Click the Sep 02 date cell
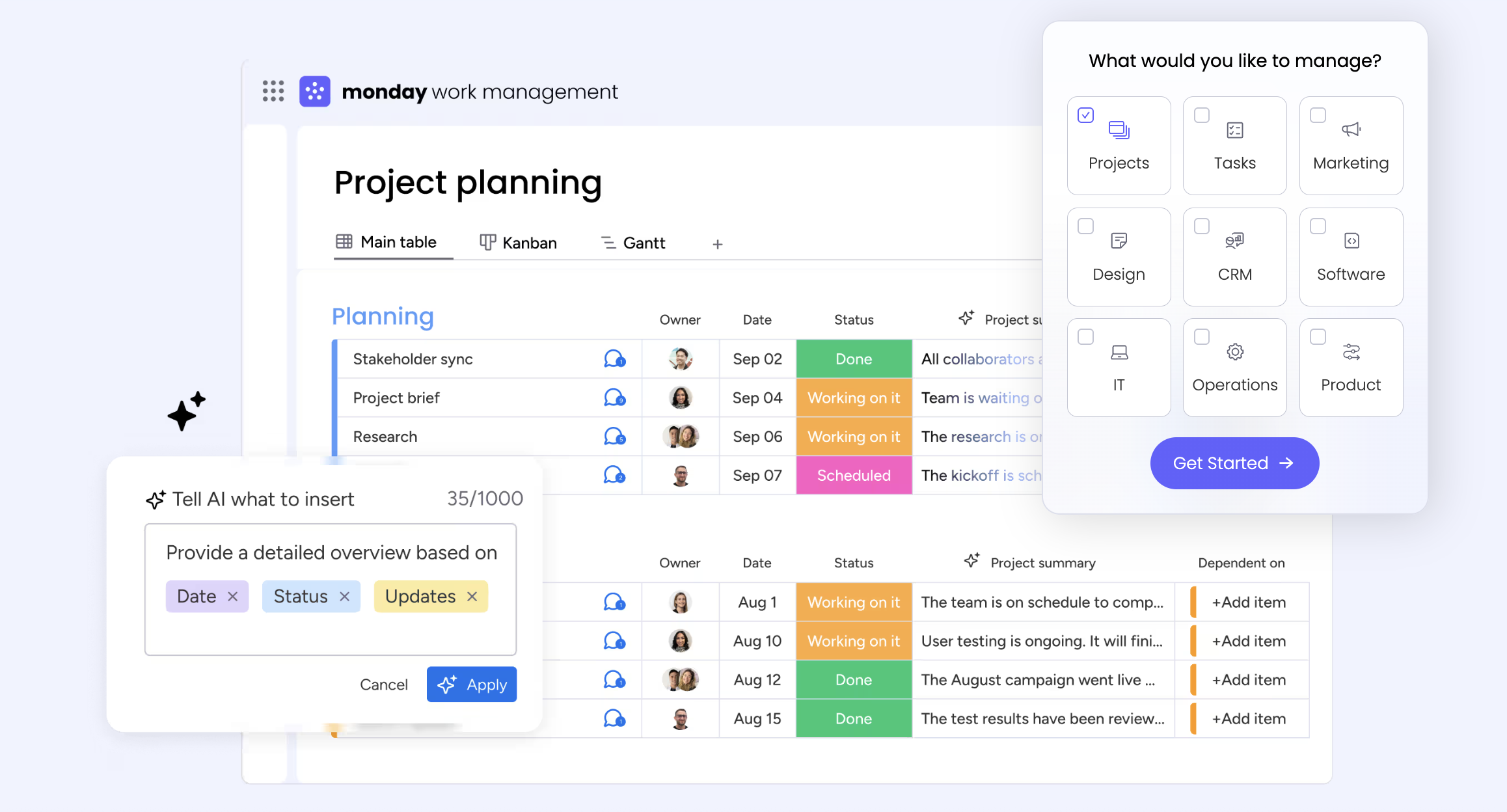1507x812 pixels. pyautogui.click(x=757, y=359)
